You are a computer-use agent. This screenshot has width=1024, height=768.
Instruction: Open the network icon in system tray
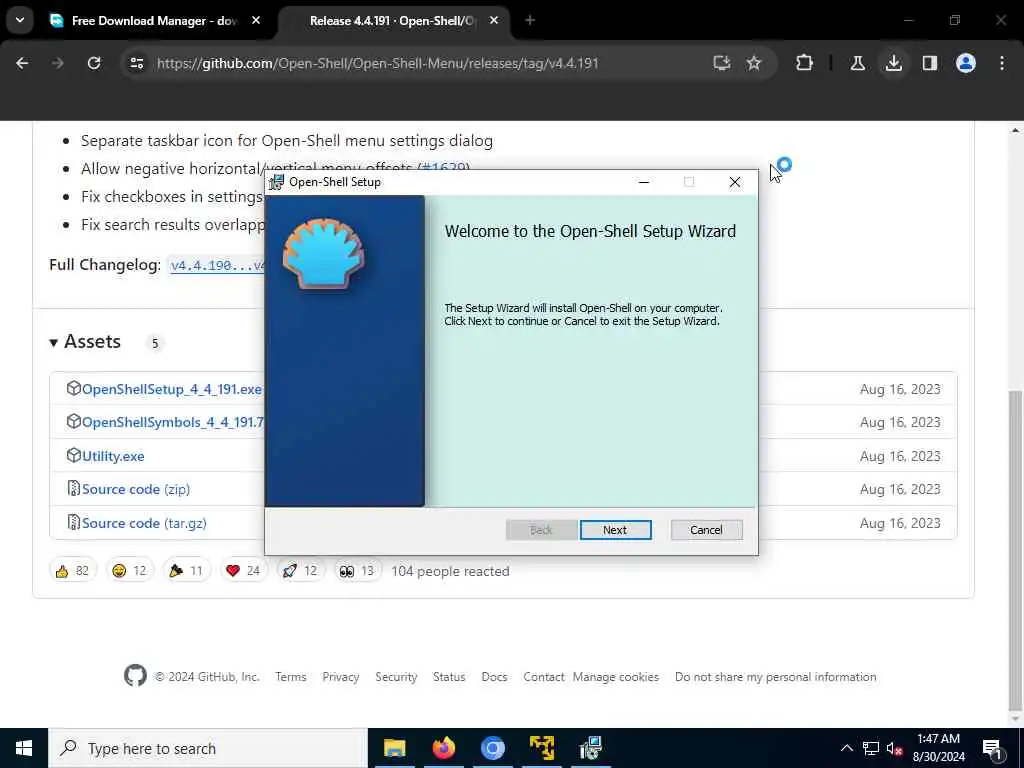(x=871, y=748)
